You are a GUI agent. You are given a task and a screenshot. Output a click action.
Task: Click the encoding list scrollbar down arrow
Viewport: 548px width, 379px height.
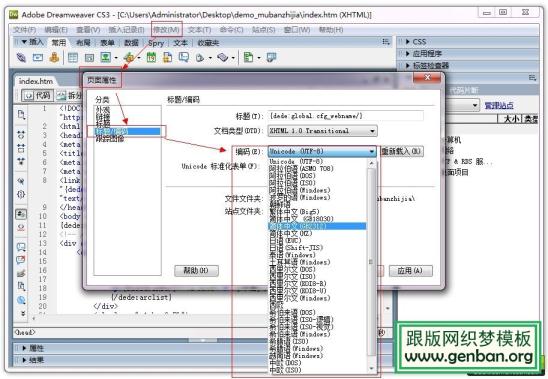(x=371, y=368)
